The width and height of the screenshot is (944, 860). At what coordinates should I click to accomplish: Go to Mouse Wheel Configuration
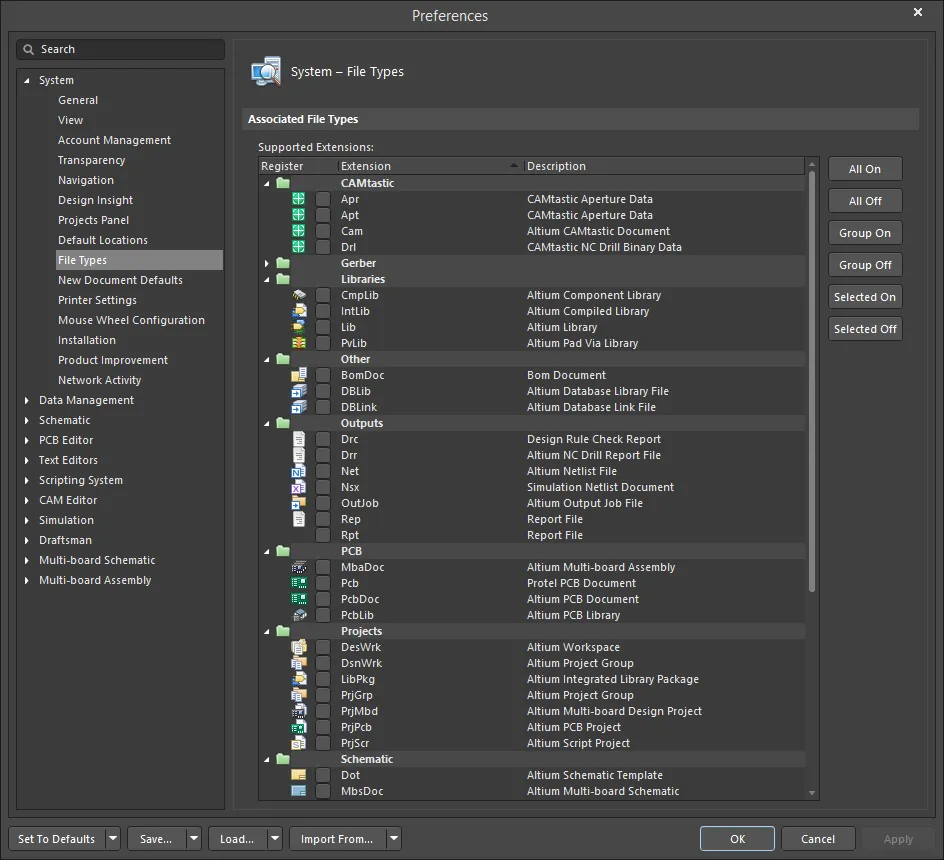tap(131, 320)
